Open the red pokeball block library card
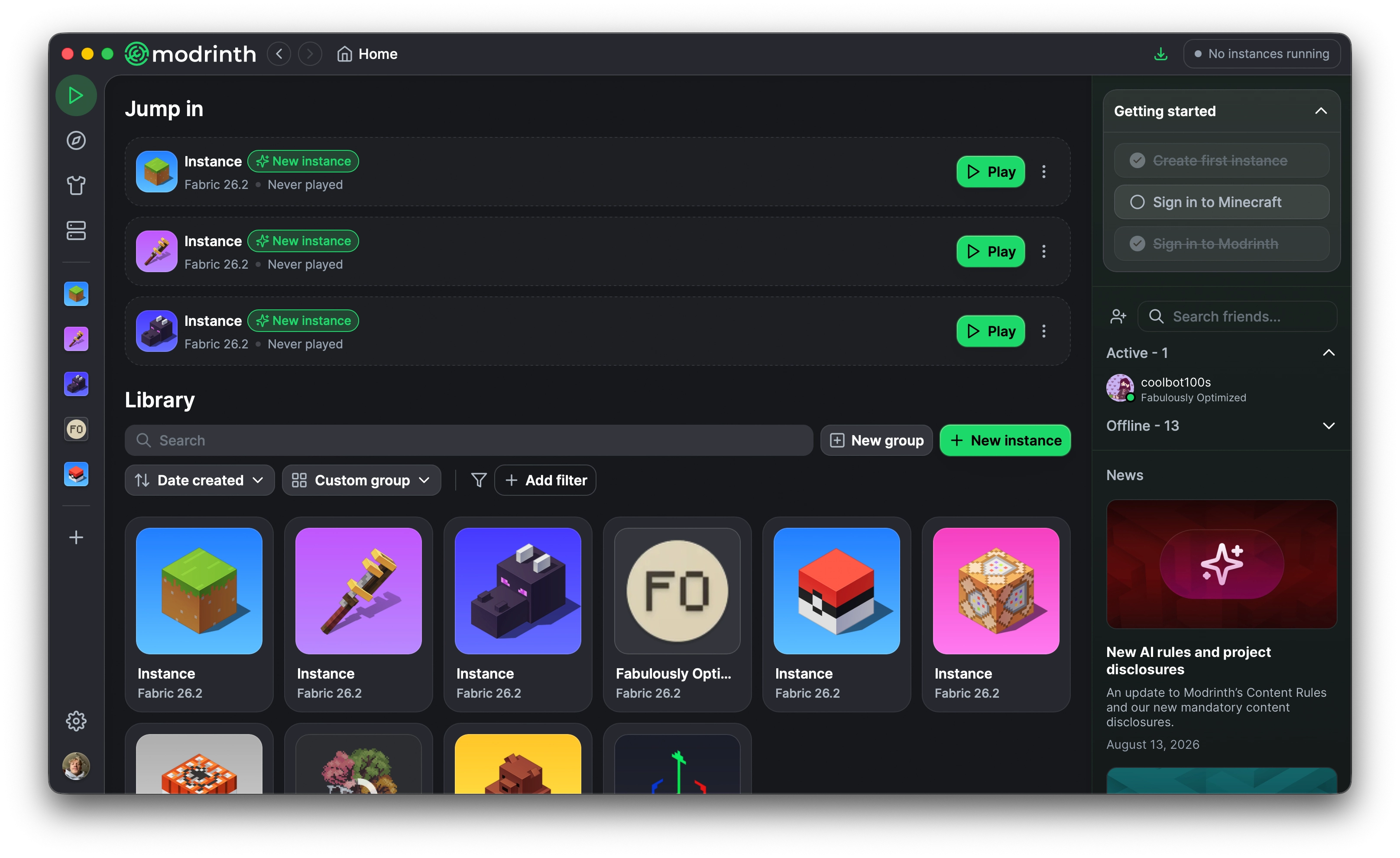Screen dimensions: 1400x858 [x=836, y=614]
